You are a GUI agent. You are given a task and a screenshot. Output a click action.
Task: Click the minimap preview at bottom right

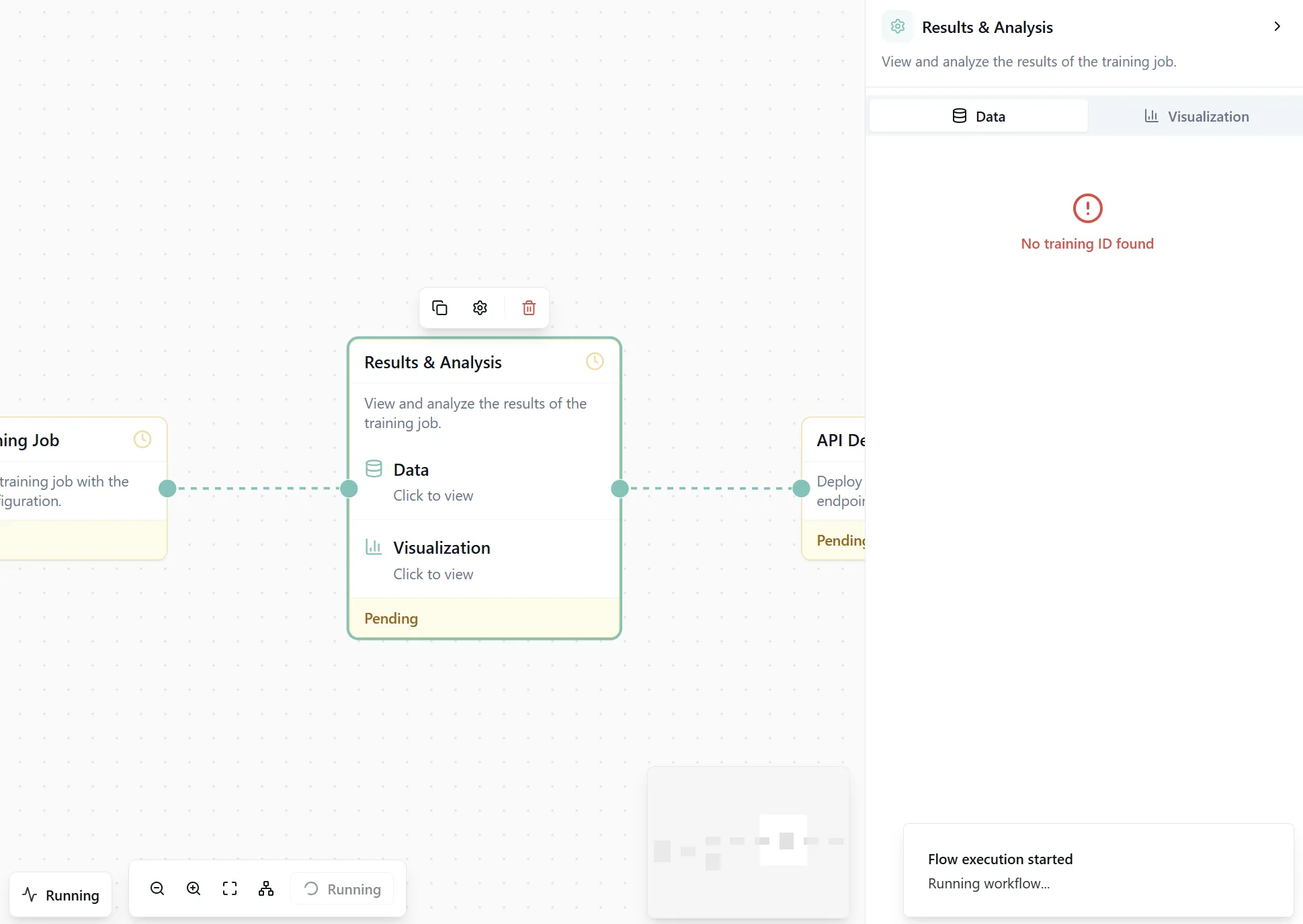point(748,842)
